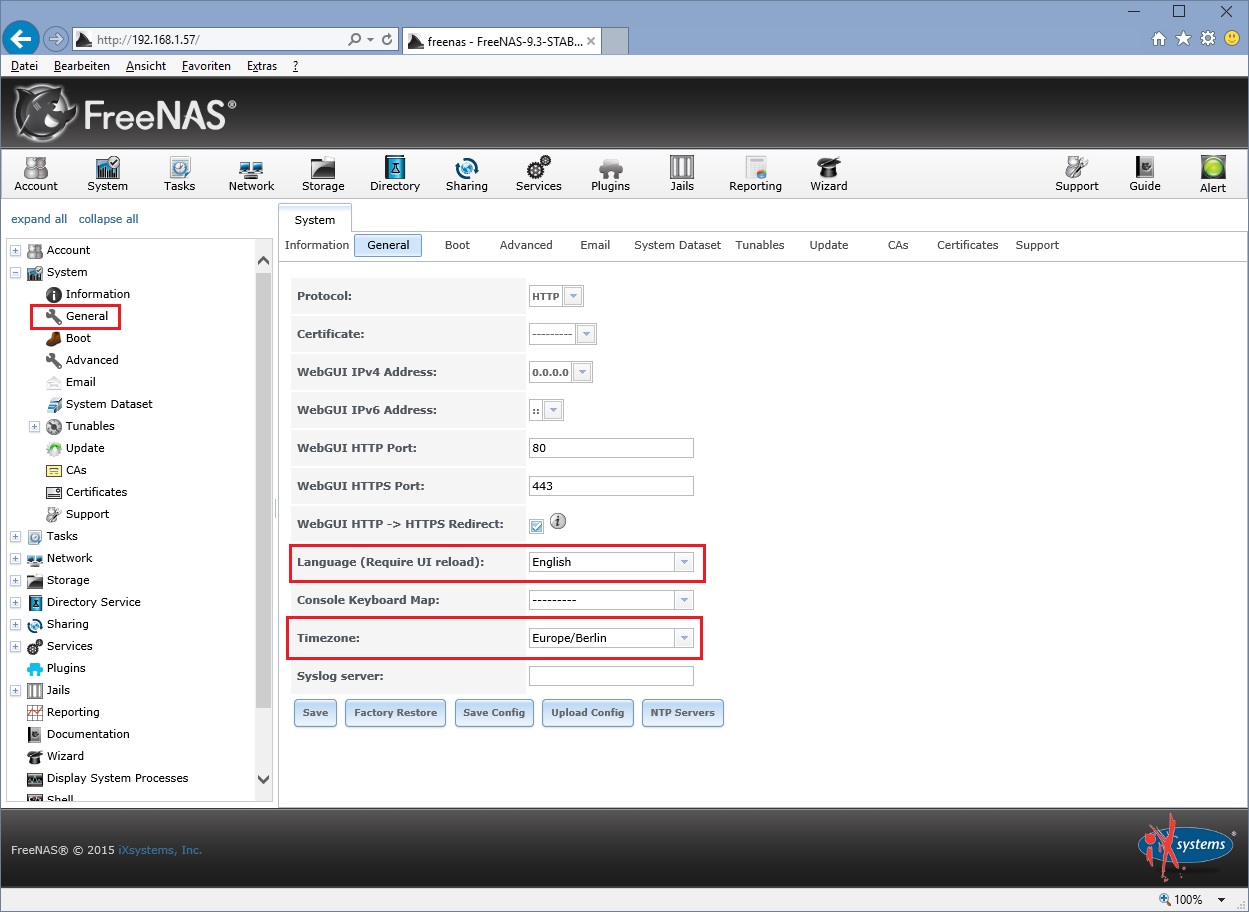Select Display System Processes tree item
Screen dimensions: 1249x912
[x=117, y=778]
